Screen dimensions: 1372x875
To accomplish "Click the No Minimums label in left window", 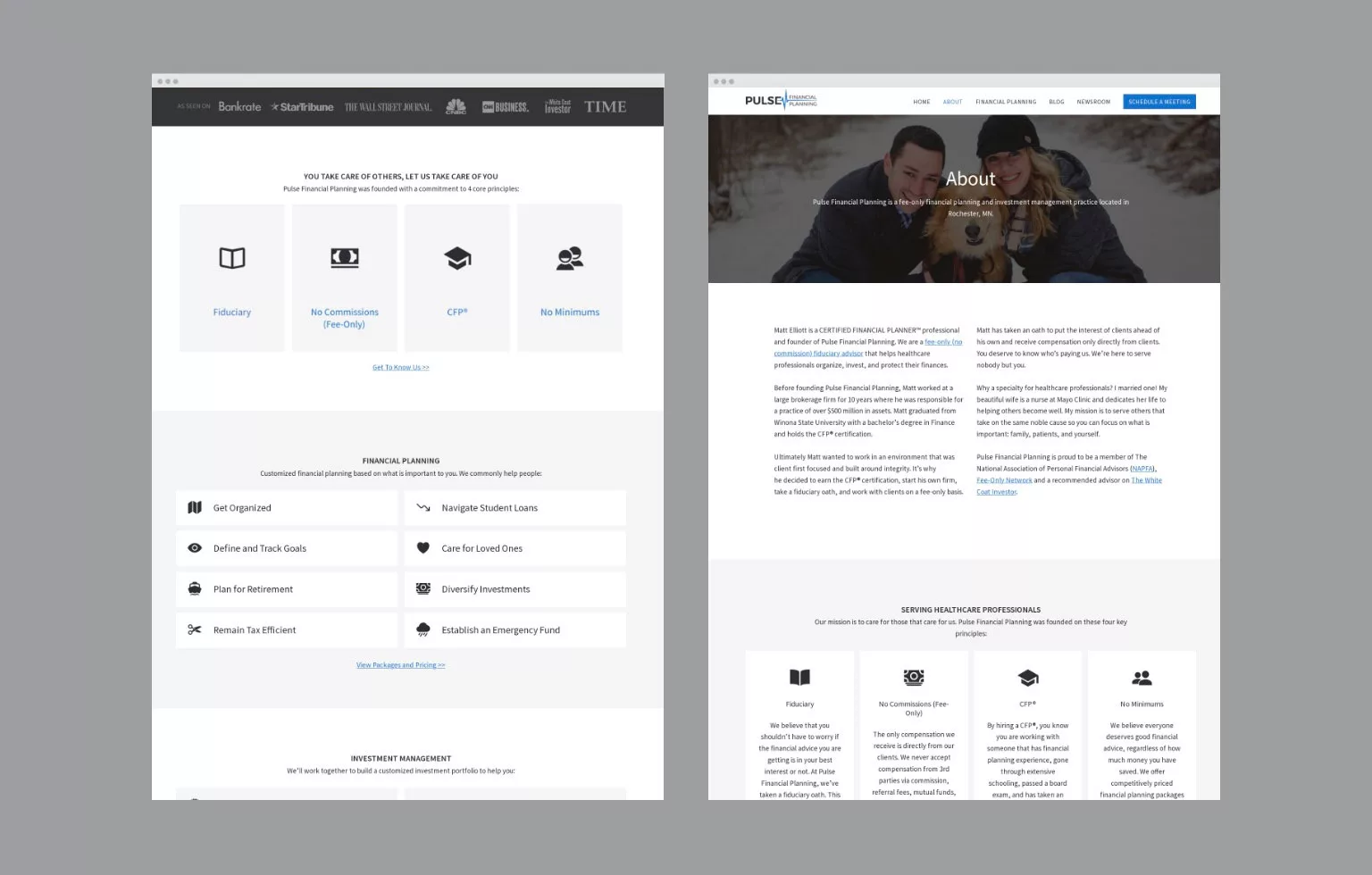I will click(x=570, y=312).
